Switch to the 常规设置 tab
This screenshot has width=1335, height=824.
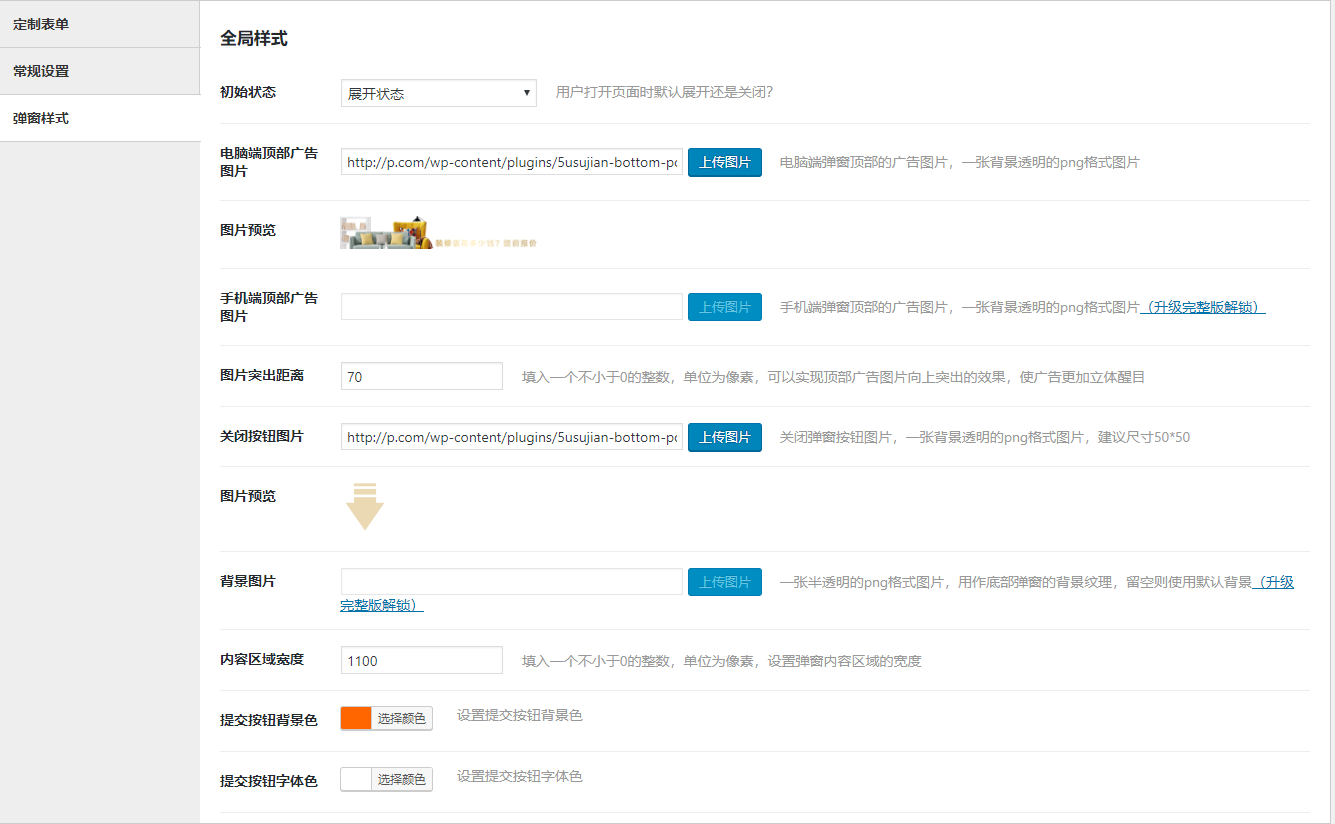100,71
